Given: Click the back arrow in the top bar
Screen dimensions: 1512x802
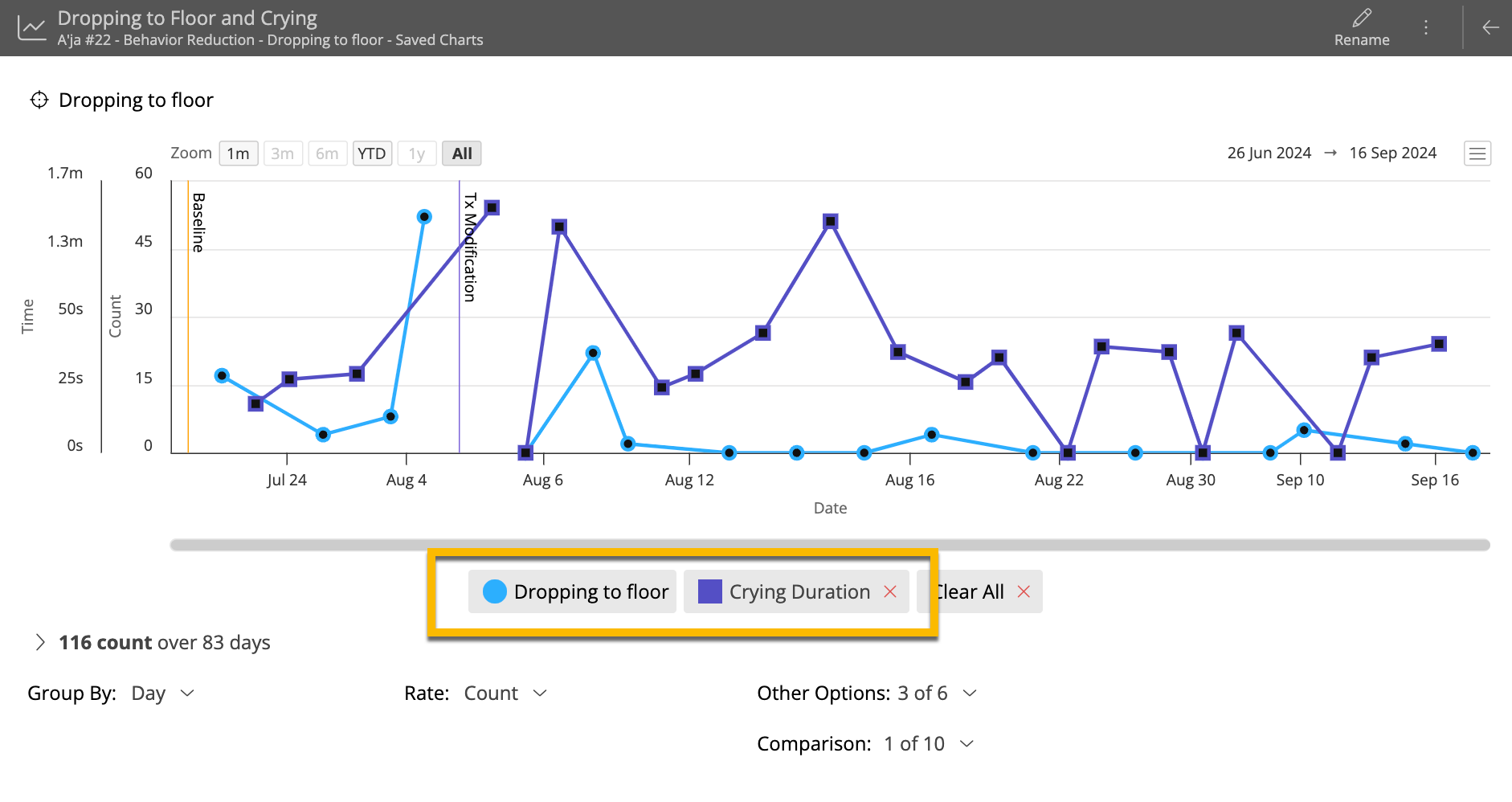Looking at the screenshot, I should pyautogui.click(x=1489, y=27).
